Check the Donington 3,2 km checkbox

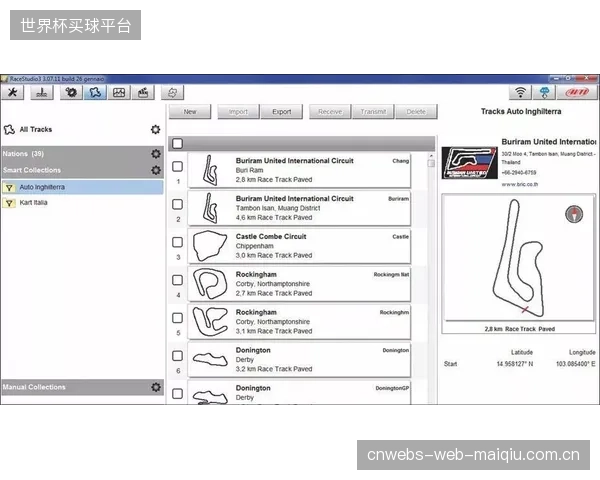click(178, 356)
